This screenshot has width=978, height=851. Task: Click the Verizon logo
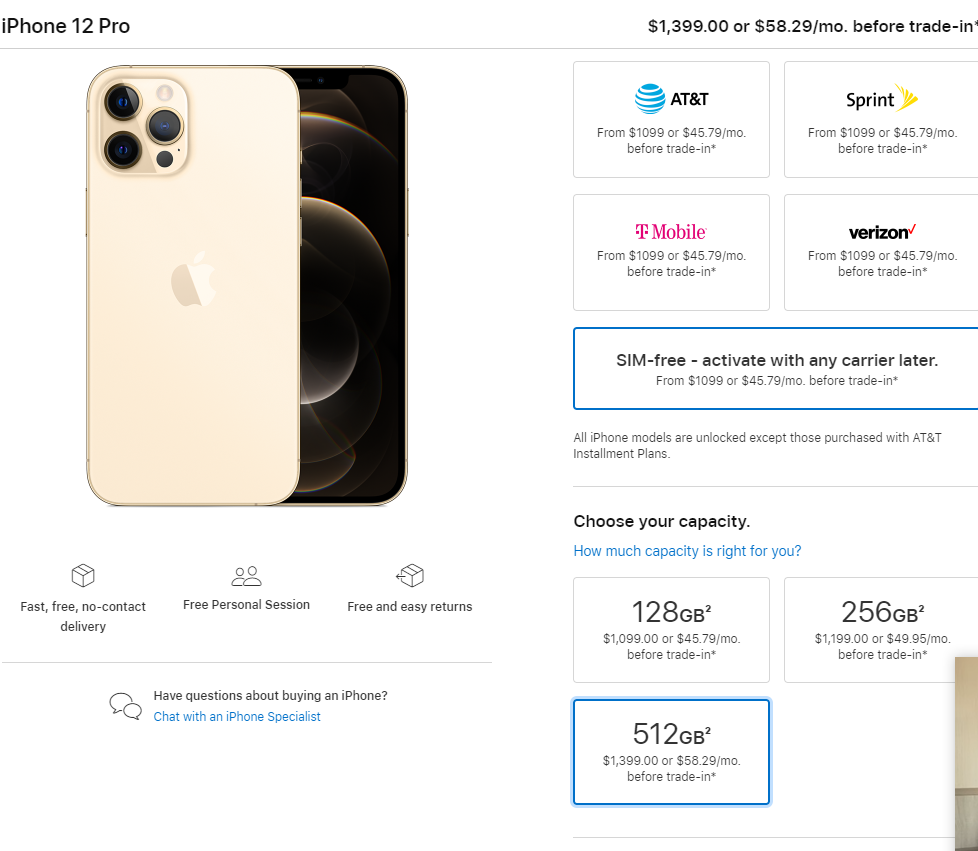tap(882, 232)
